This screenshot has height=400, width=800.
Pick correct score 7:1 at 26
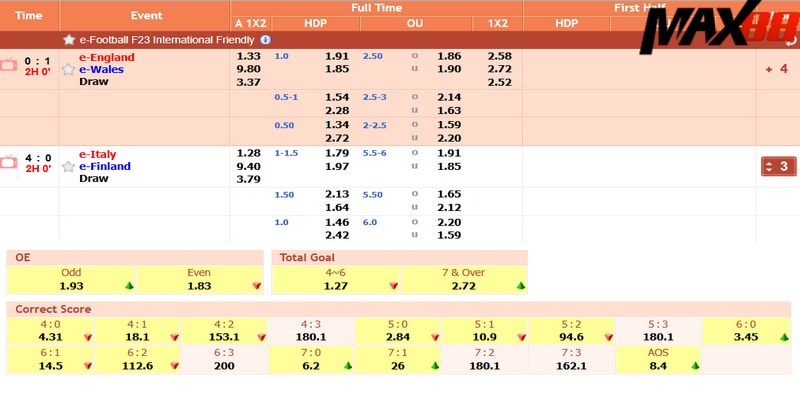click(398, 360)
